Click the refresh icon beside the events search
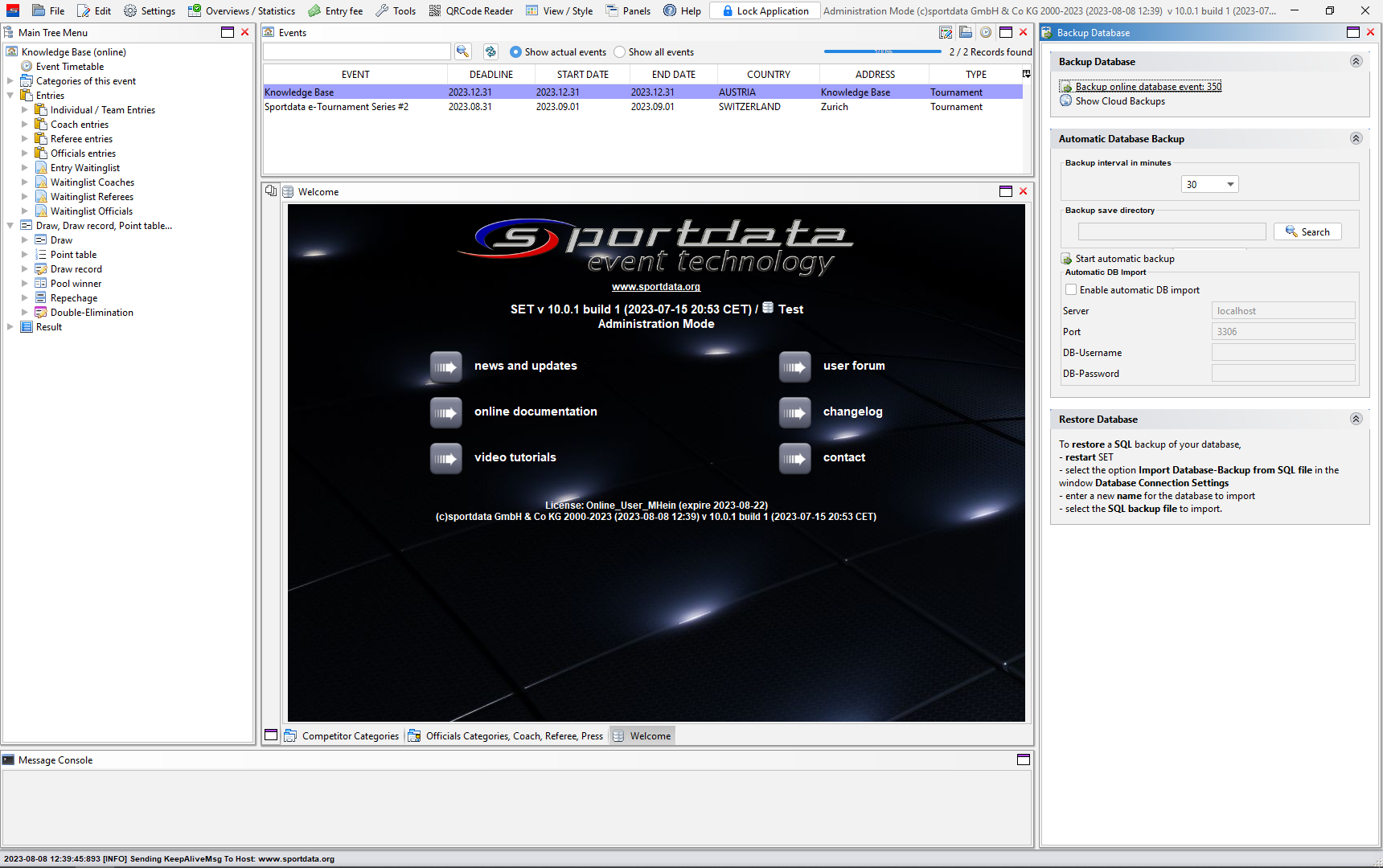1383x868 pixels. 490,51
